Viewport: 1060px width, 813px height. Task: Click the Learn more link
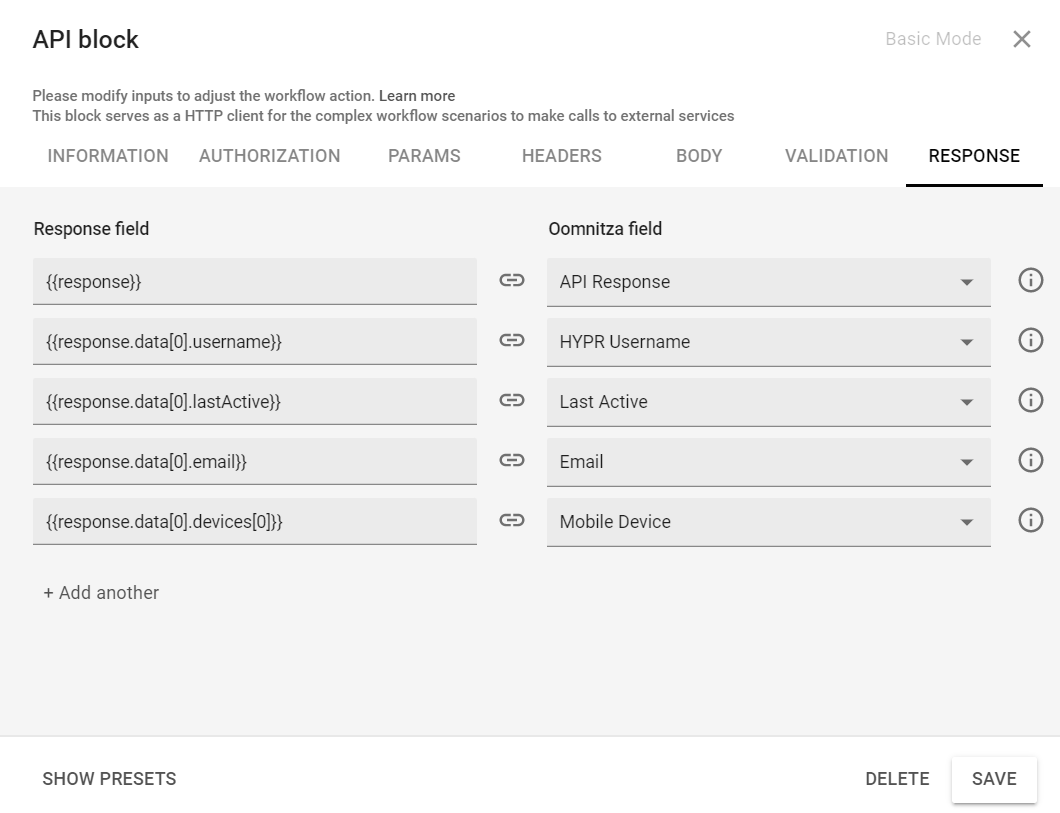(417, 95)
